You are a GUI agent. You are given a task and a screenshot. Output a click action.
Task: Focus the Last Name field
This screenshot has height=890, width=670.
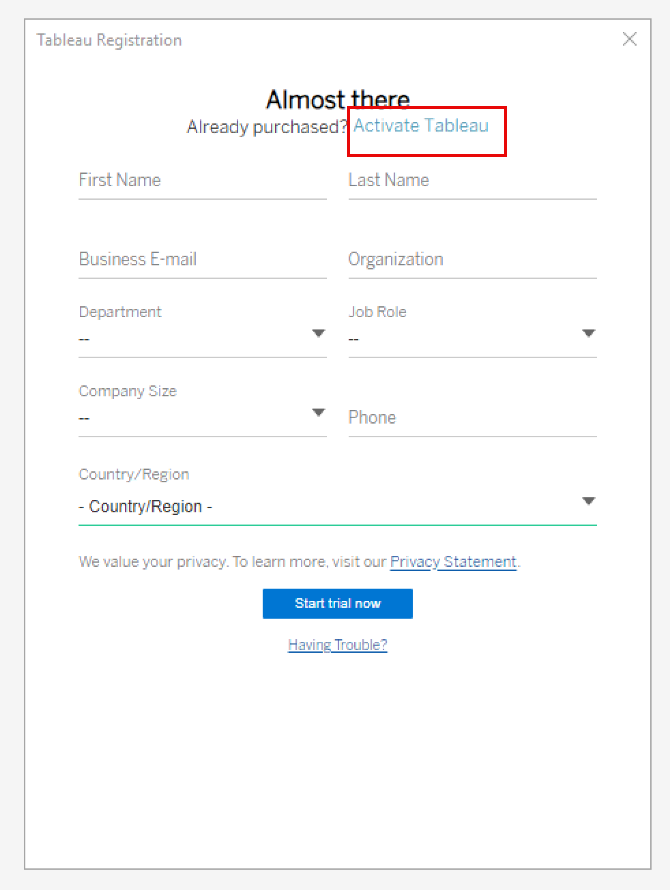[472, 180]
